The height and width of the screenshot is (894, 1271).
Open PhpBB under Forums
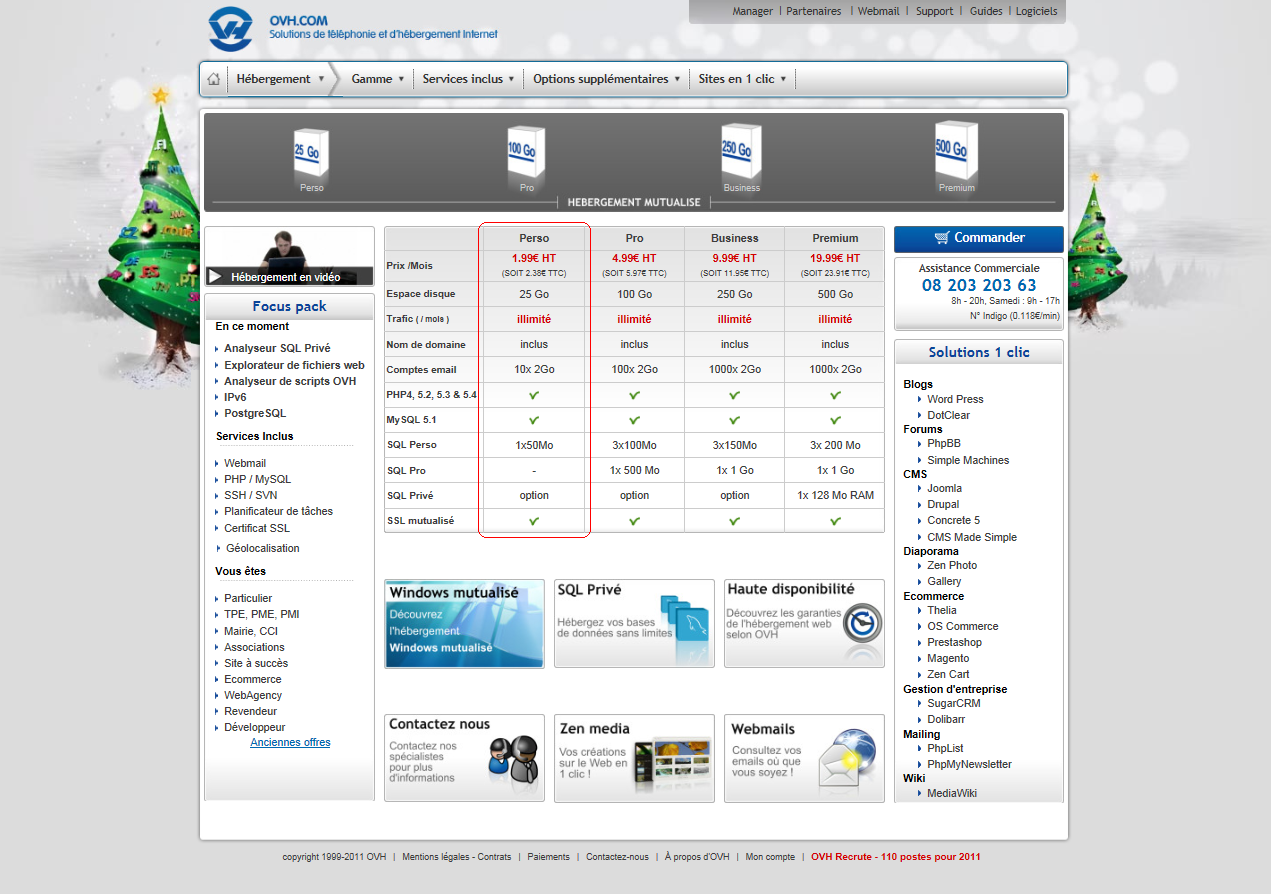point(943,444)
